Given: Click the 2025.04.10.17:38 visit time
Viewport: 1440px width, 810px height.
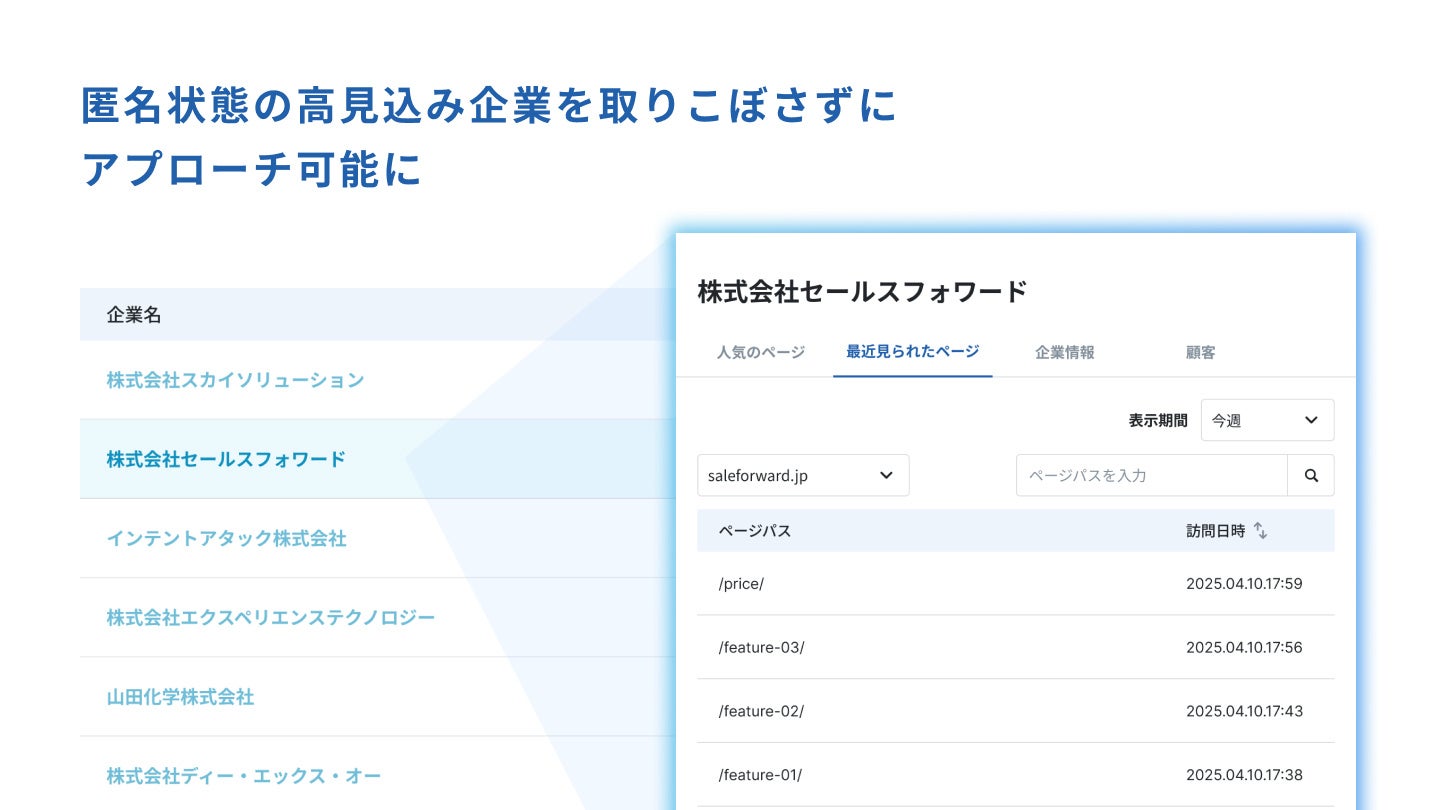Looking at the screenshot, I should pos(1244,775).
